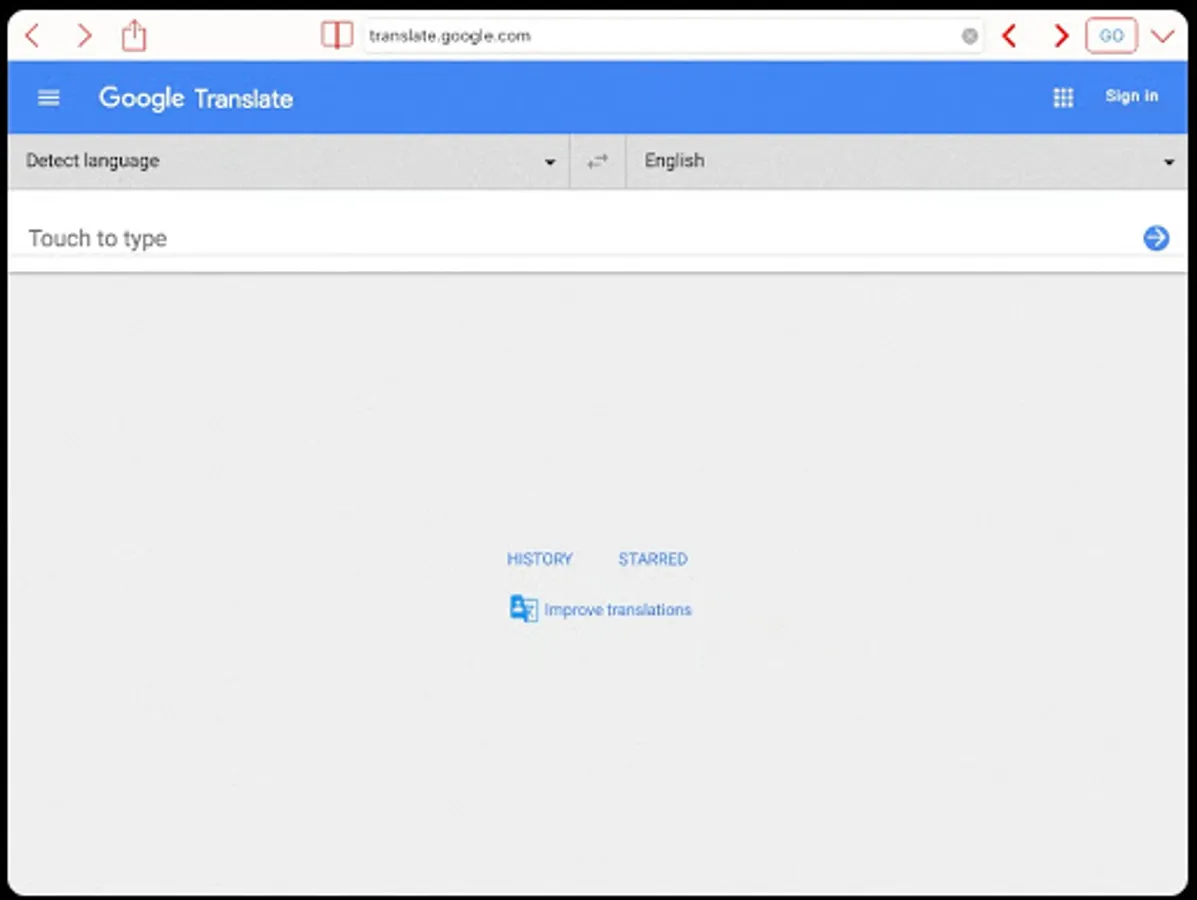Swap source and target languages

click(x=597, y=161)
